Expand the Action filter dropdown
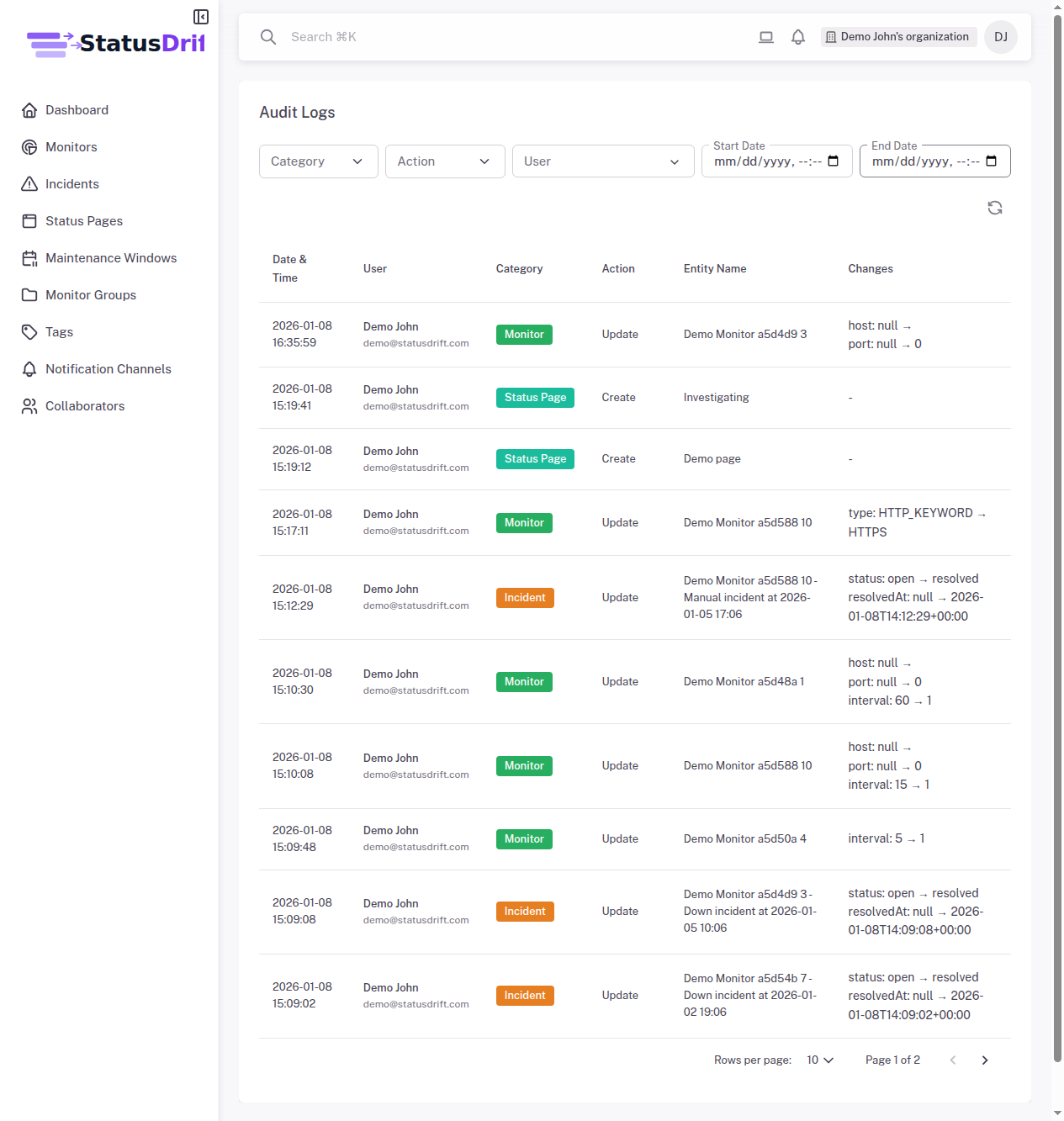Image resolution: width=1064 pixels, height=1121 pixels. [x=445, y=161]
